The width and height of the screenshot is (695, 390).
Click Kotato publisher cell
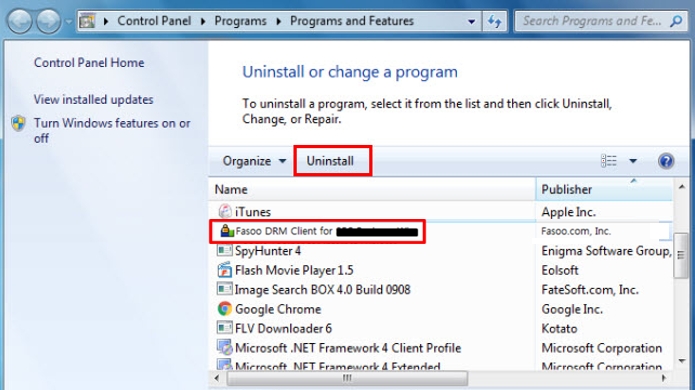pyautogui.click(x=559, y=329)
